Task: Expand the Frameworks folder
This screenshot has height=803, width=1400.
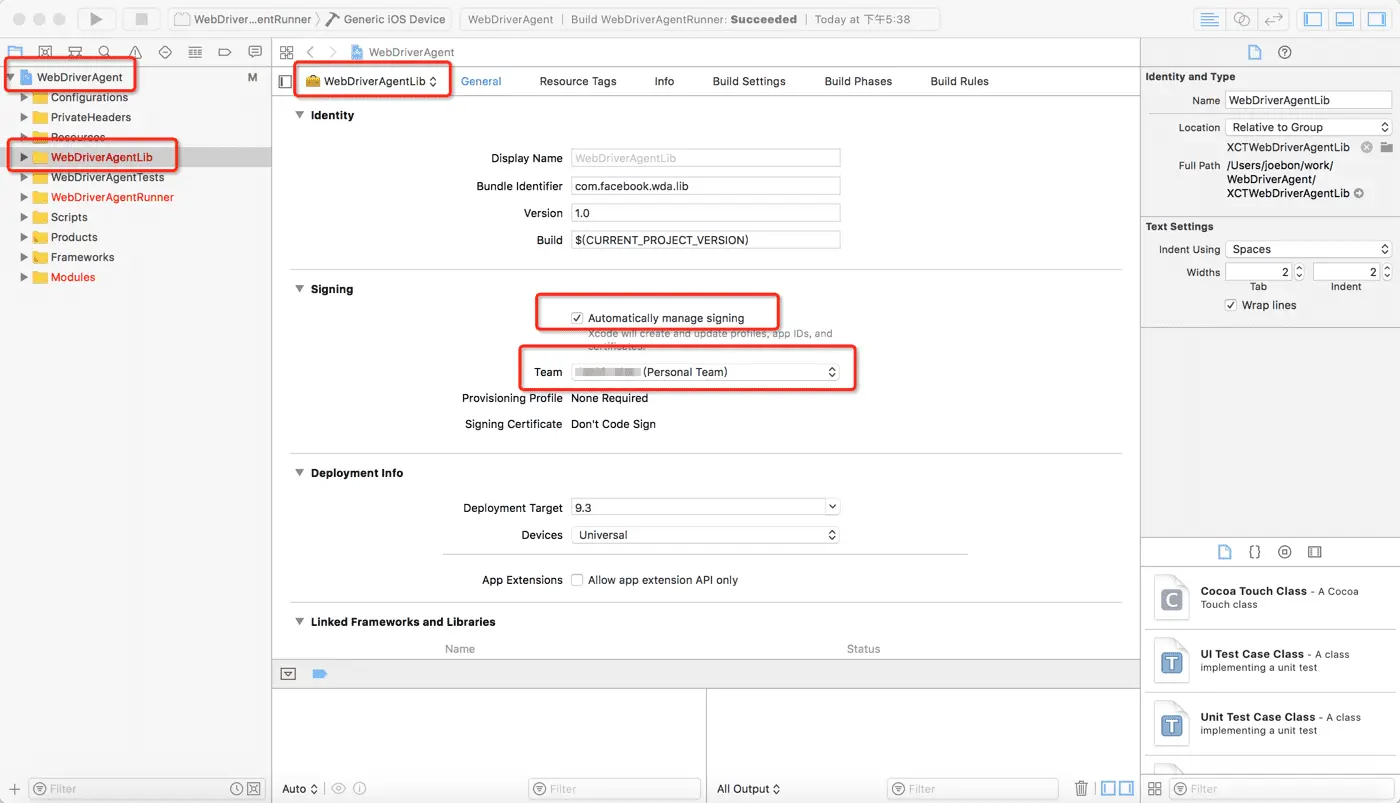Action: click(x=25, y=257)
